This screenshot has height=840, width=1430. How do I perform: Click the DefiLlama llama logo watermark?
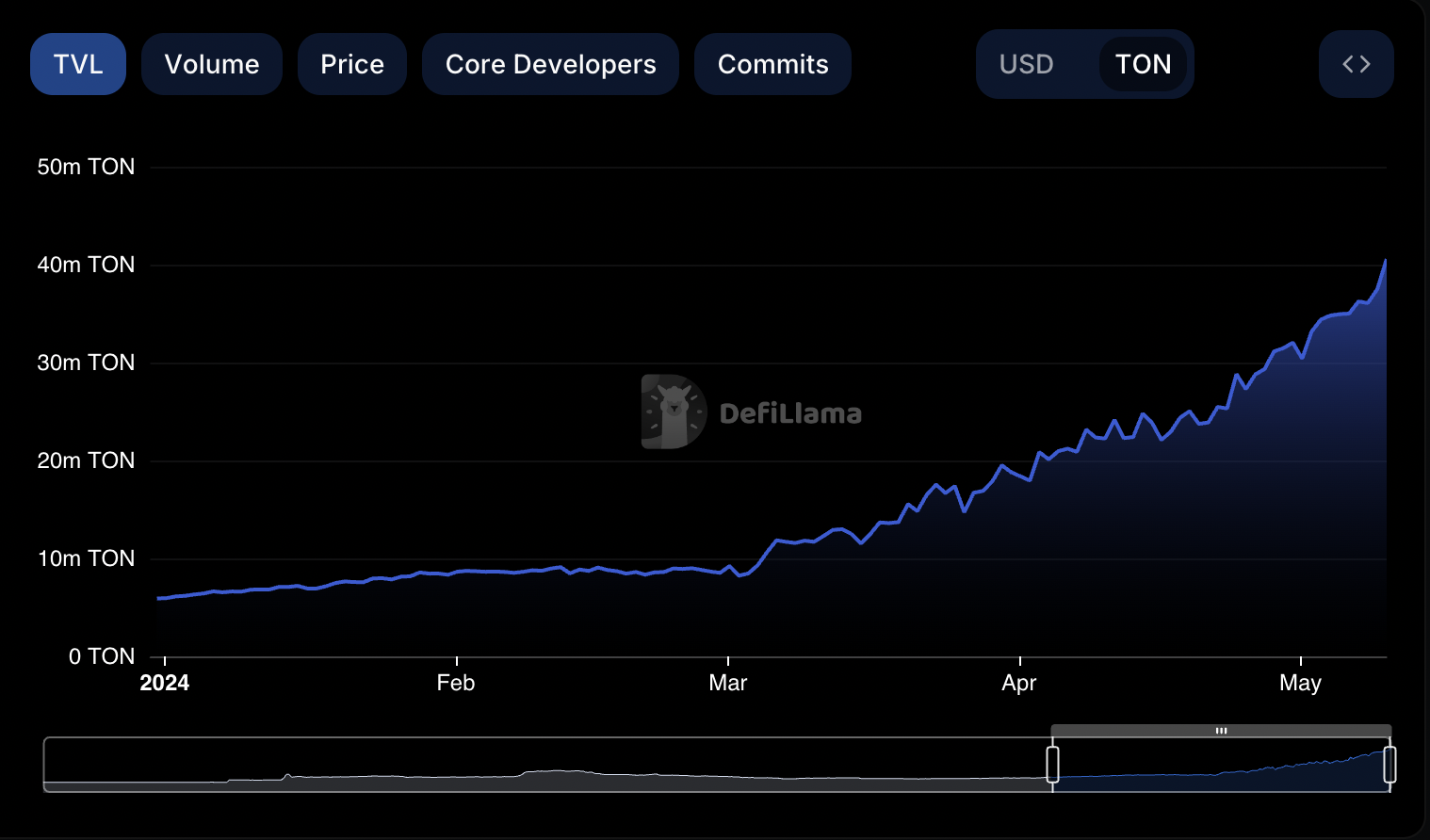(x=674, y=412)
